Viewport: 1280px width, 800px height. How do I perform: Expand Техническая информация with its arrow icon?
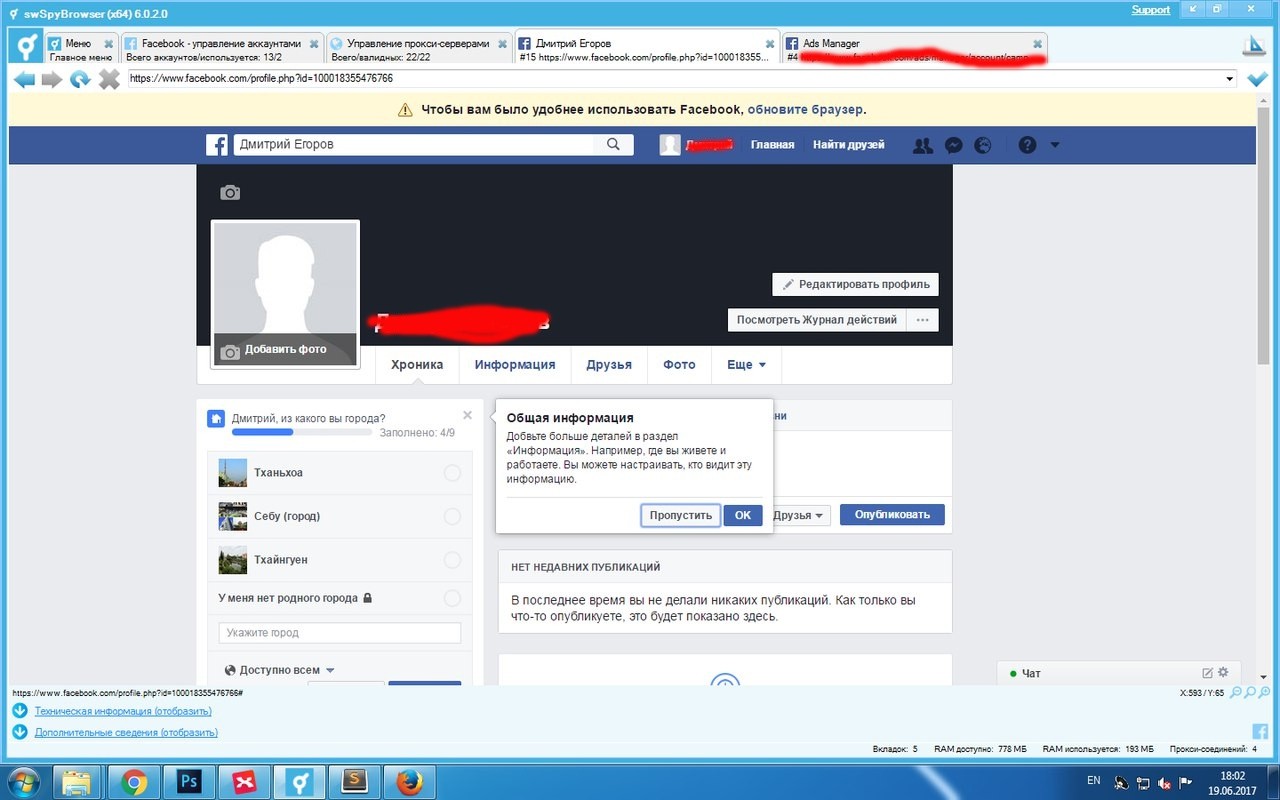pyautogui.click(x=20, y=711)
